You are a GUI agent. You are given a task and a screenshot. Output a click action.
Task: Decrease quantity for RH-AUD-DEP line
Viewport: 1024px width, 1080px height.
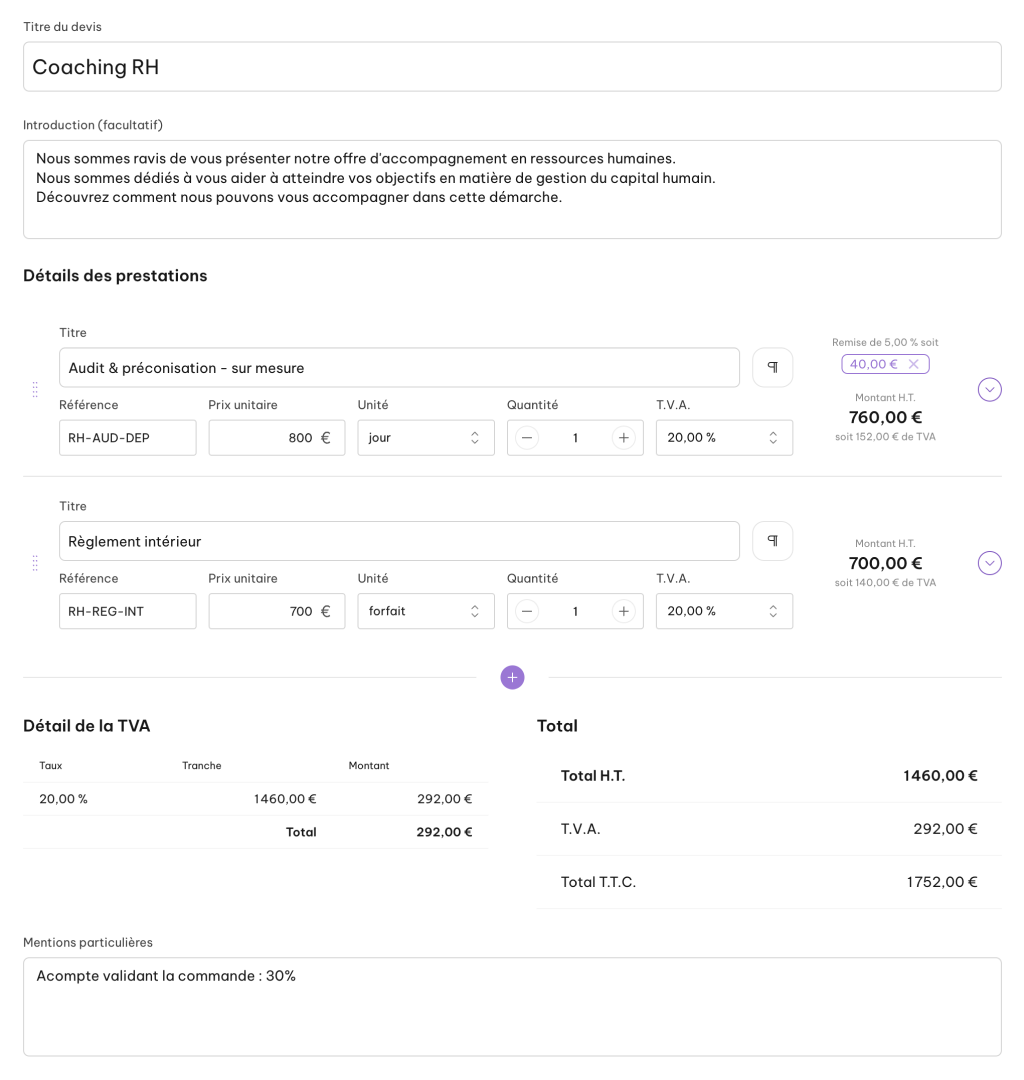point(527,438)
